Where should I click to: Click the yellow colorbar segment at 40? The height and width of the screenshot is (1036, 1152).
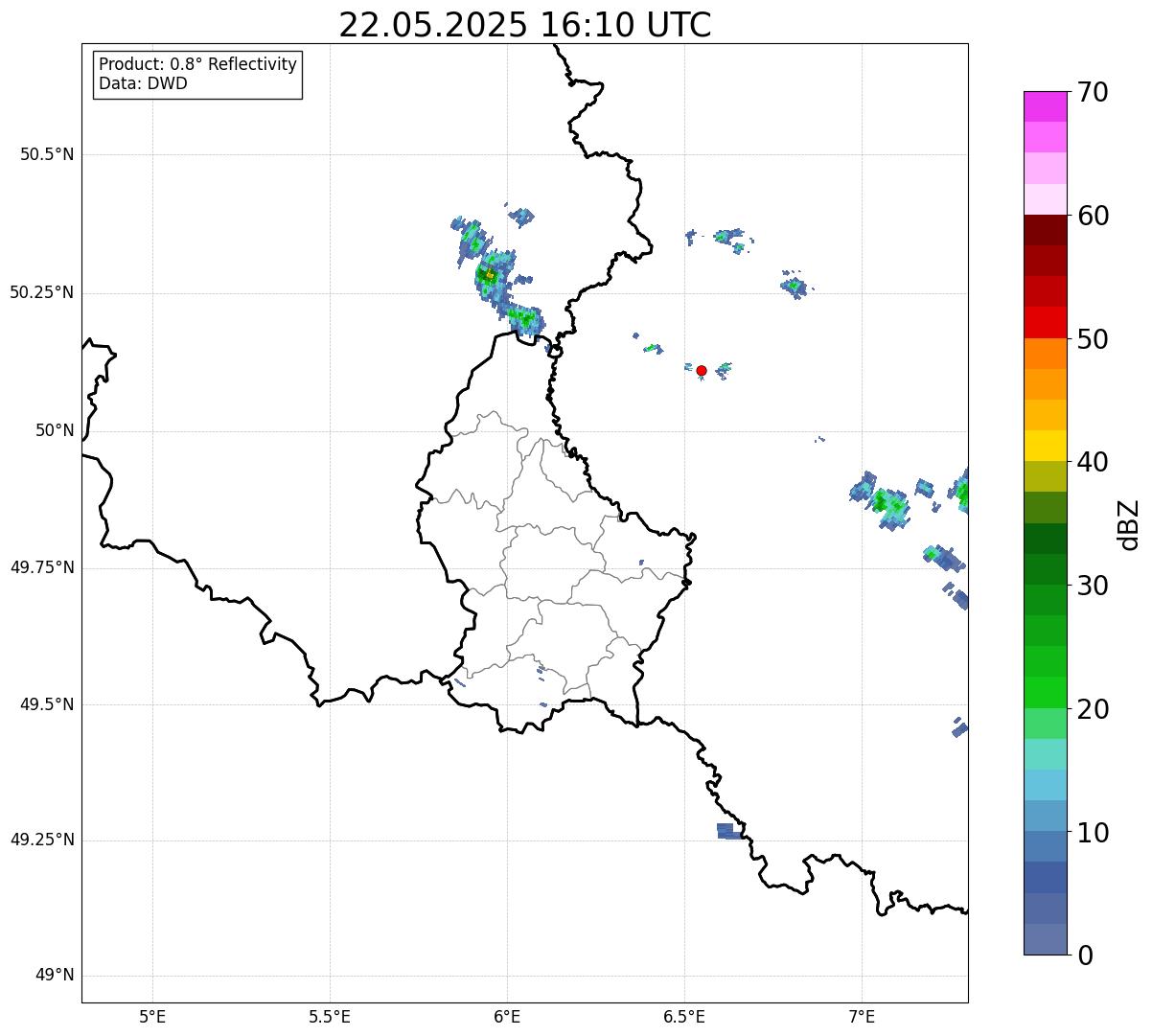coord(1045,447)
